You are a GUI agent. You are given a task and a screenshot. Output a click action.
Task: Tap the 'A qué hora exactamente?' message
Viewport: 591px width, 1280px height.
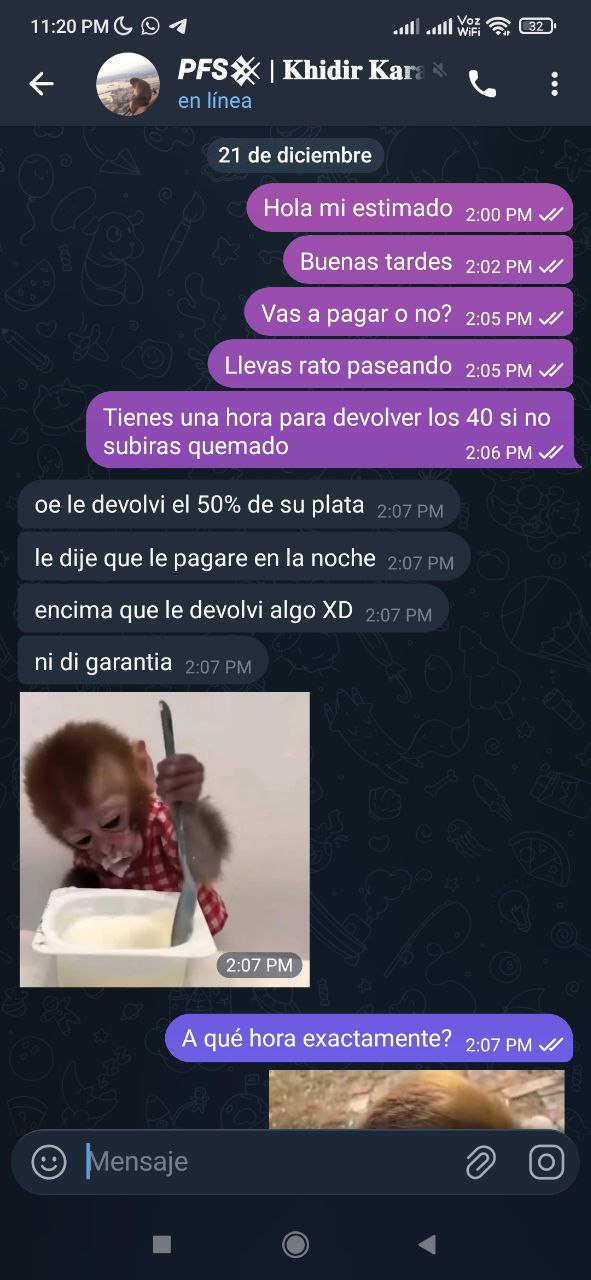coord(369,1038)
